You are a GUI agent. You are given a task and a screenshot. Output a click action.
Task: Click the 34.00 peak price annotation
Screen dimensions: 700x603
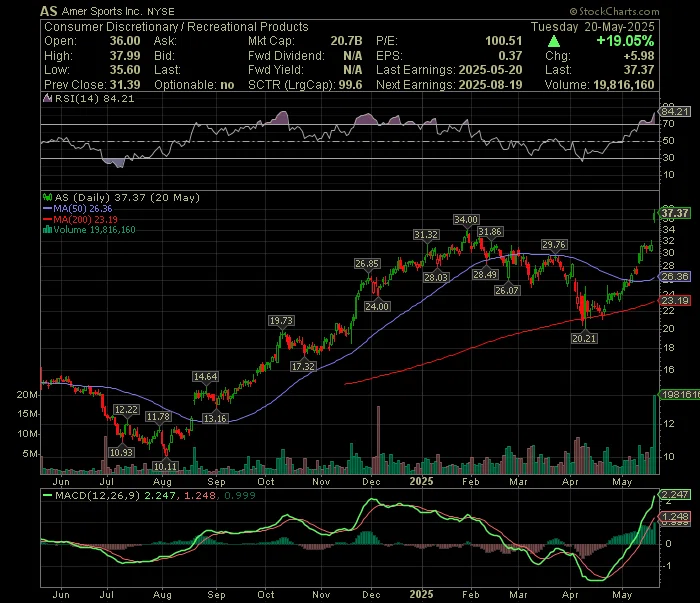coord(466,219)
